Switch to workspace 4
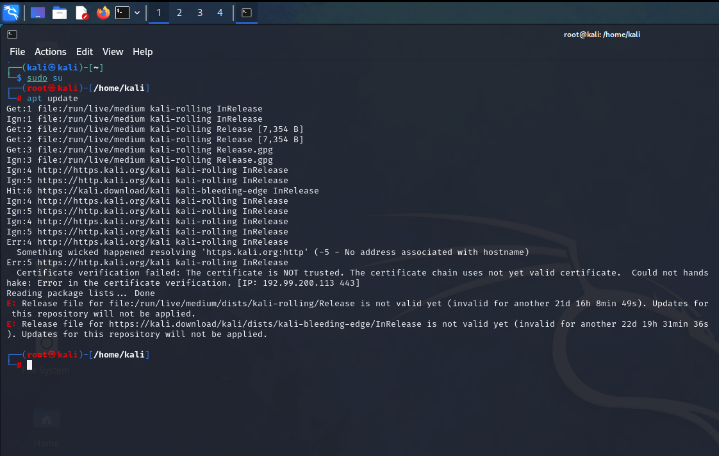This screenshot has width=719, height=456. click(x=220, y=13)
